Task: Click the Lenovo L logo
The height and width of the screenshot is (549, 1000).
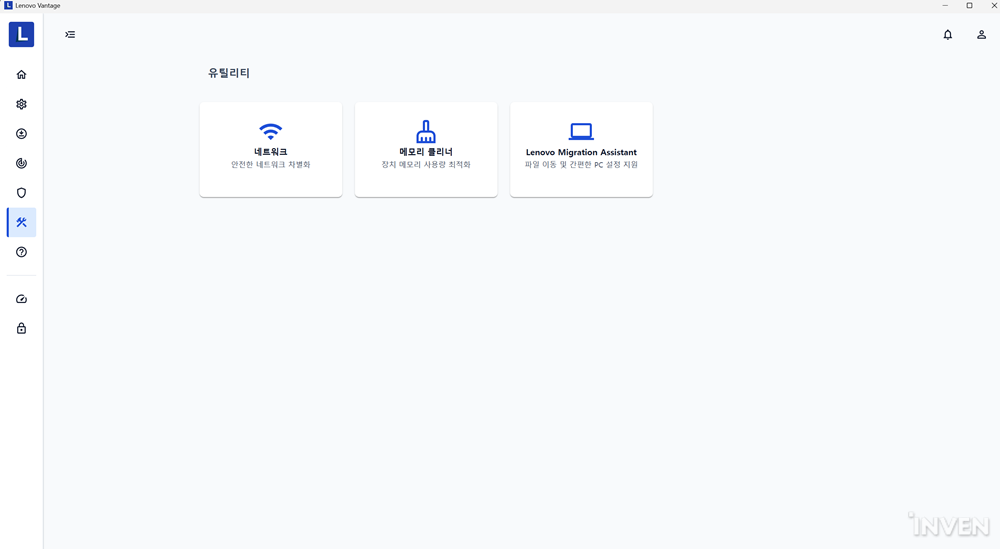Action: point(21,34)
